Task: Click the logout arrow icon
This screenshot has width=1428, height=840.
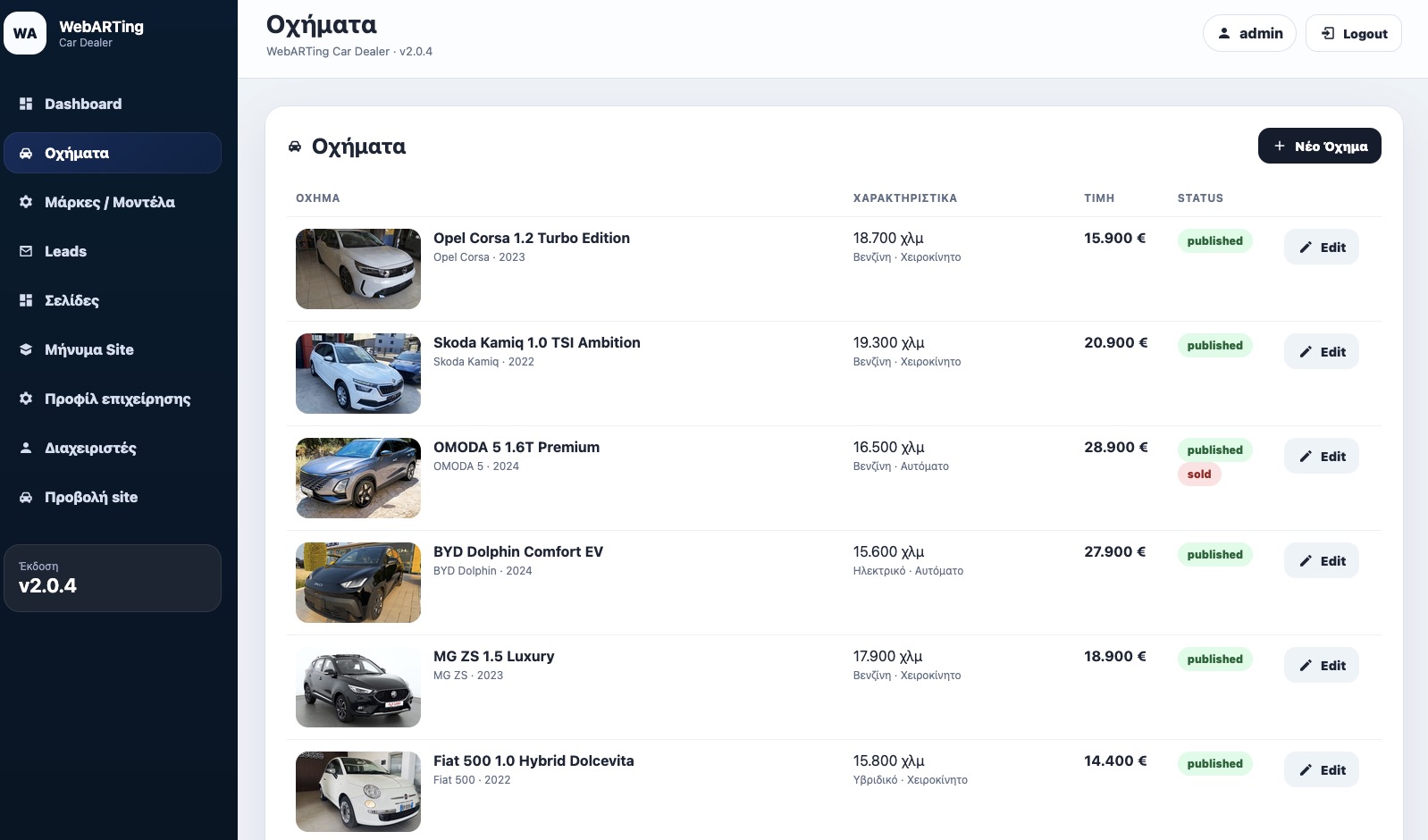Action: pos(1328,33)
